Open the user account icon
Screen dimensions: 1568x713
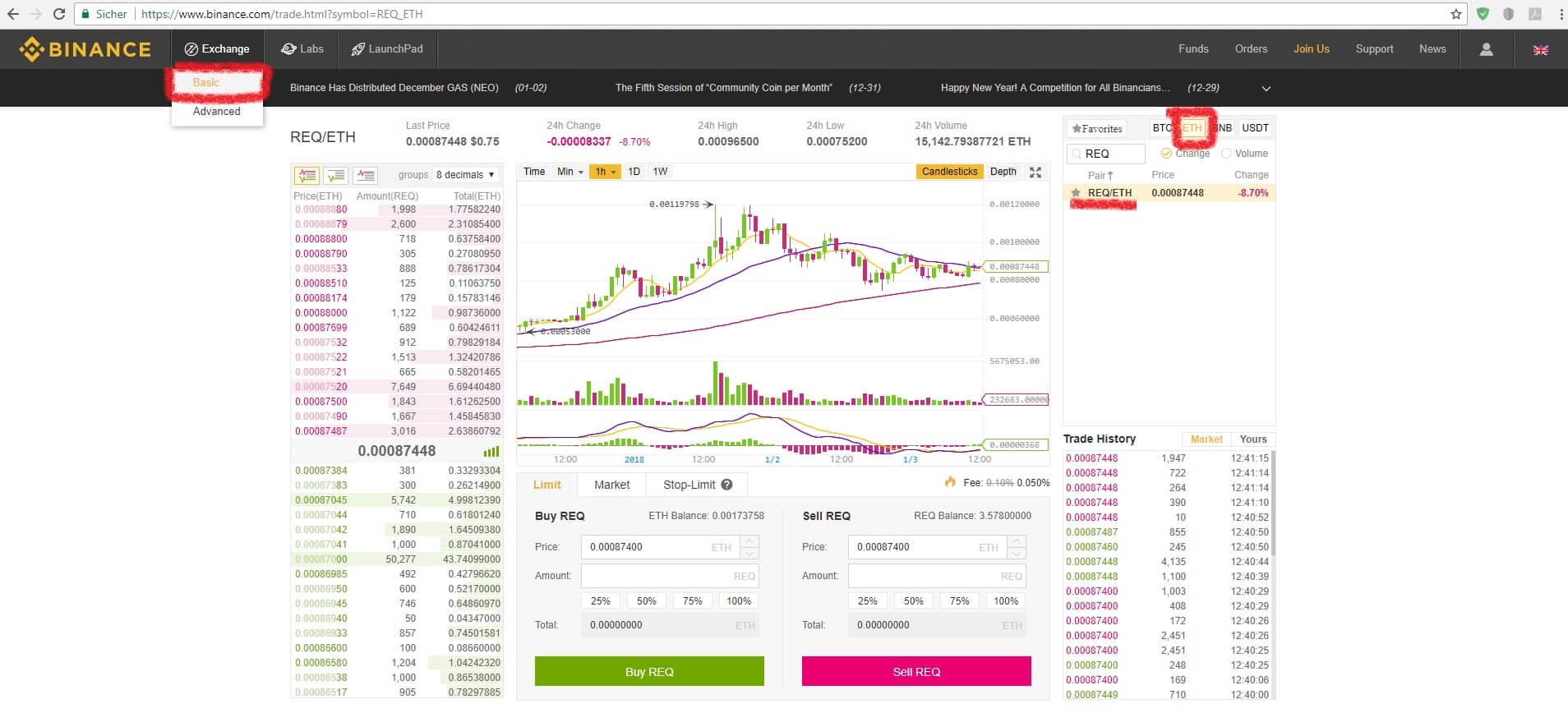[1486, 49]
